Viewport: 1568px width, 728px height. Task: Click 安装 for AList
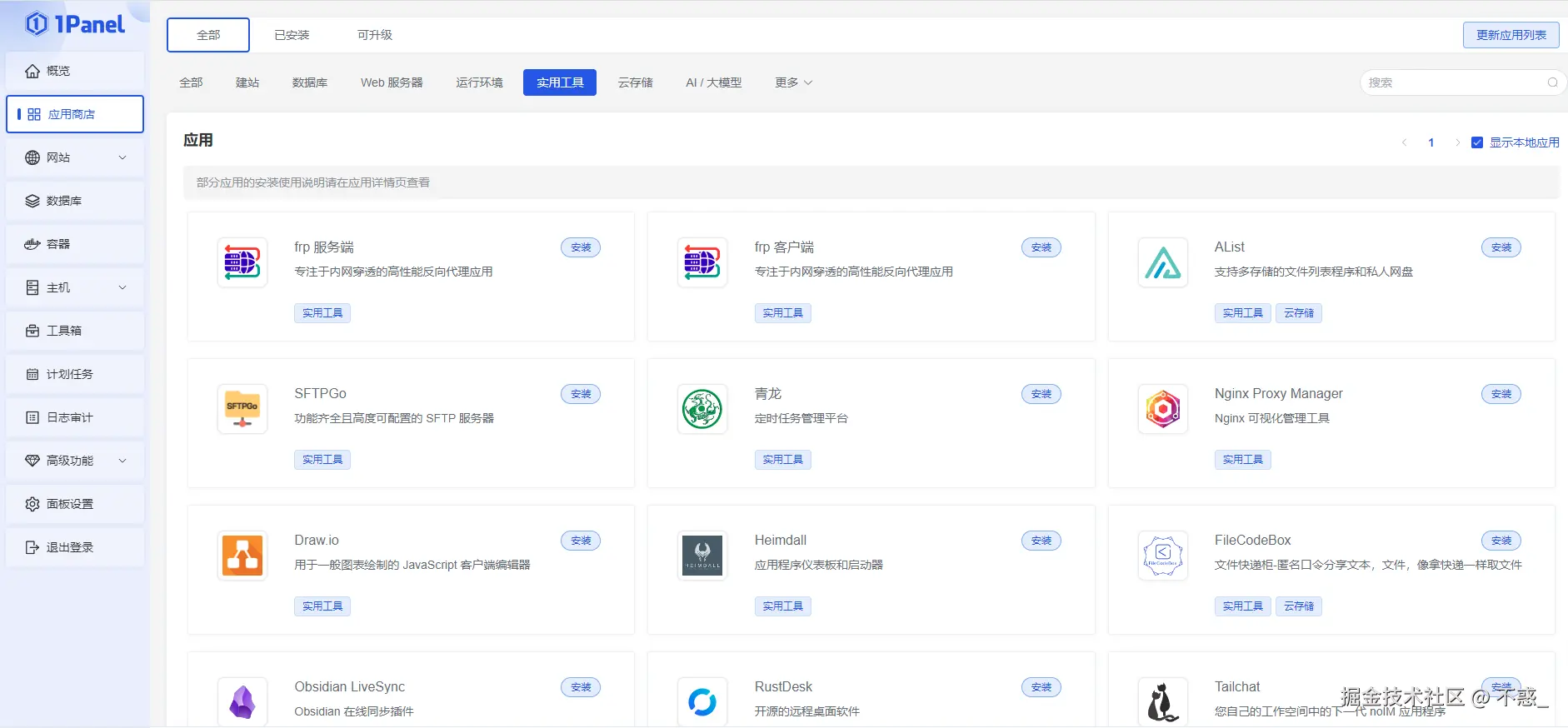[1501, 247]
